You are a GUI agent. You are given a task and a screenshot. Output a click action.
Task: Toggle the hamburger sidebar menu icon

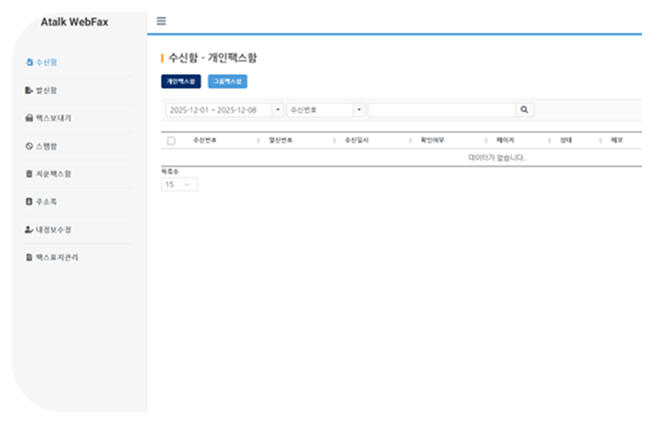(x=162, y=21)
